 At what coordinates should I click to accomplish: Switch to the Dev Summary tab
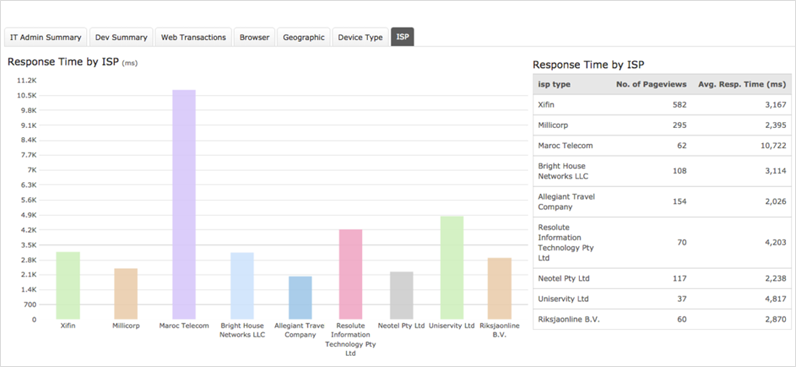(x=121, y=37)
